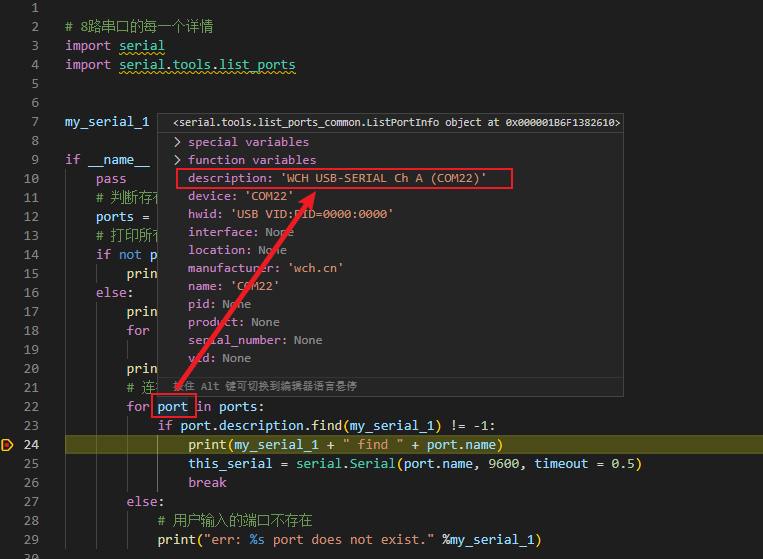
Task: Select the description property in debug hover
Action: pos(337,178)
